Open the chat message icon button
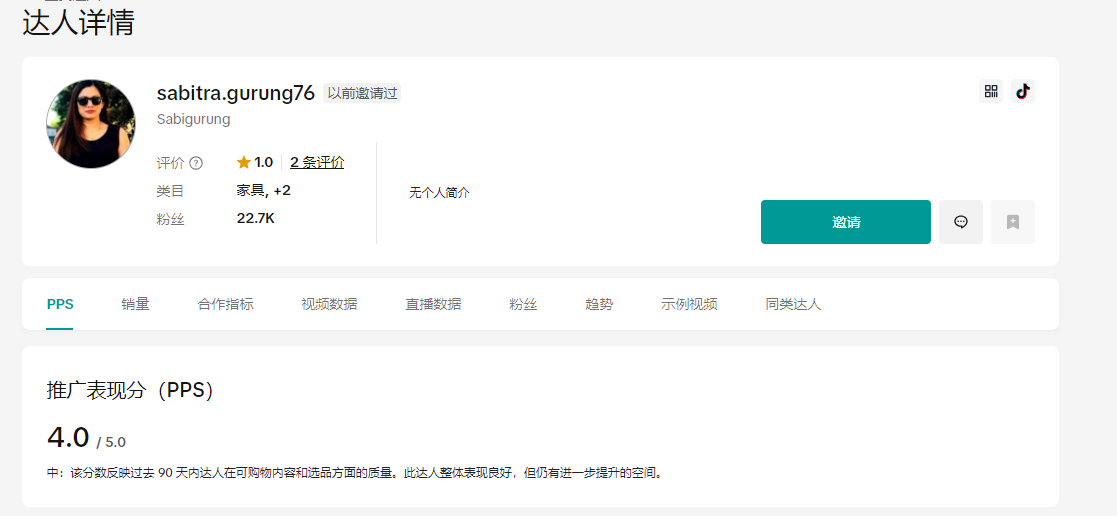 (961, 222)
